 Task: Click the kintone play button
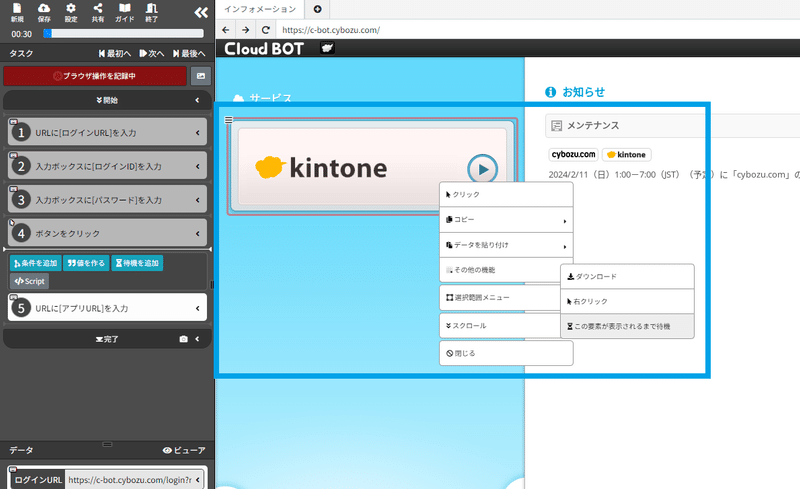click(x=482, y=169)
